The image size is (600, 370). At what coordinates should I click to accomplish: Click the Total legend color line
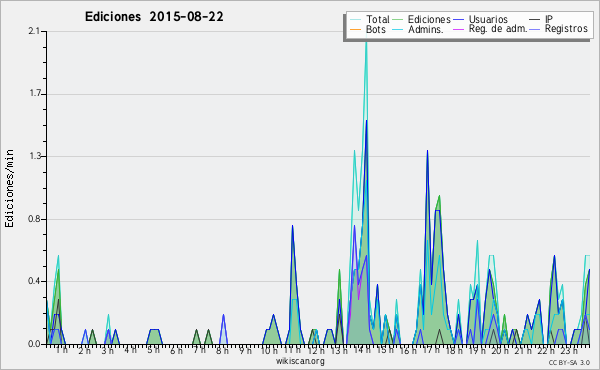(355, 20)
